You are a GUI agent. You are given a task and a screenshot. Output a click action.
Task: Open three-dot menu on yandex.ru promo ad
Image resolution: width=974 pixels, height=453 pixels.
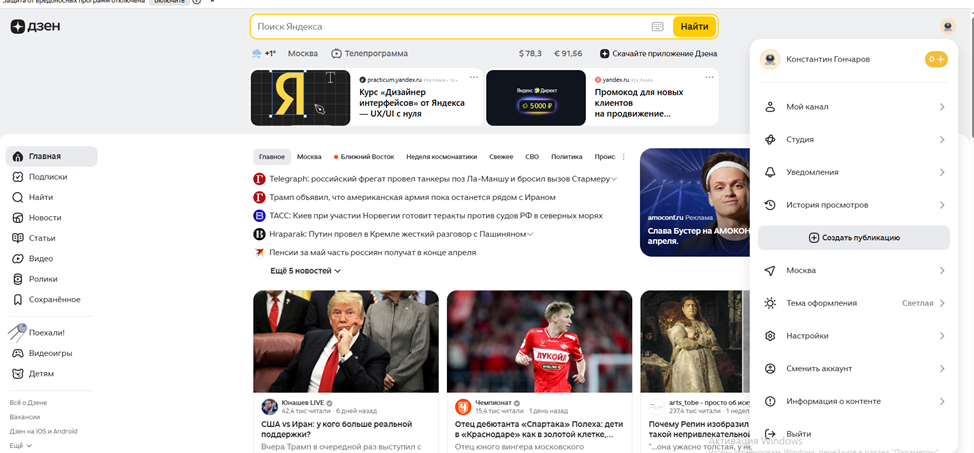(709, 77)
